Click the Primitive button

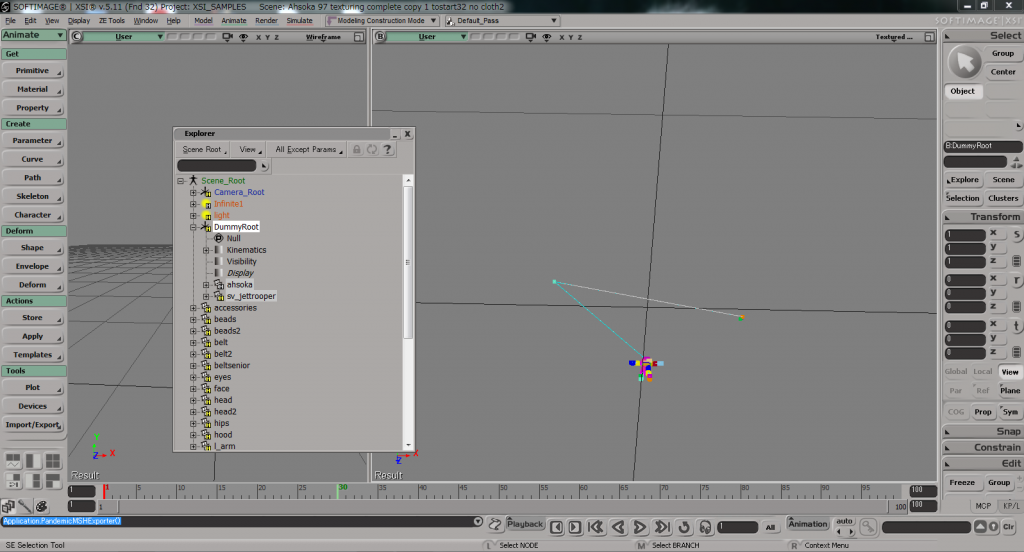pos(33,71)
